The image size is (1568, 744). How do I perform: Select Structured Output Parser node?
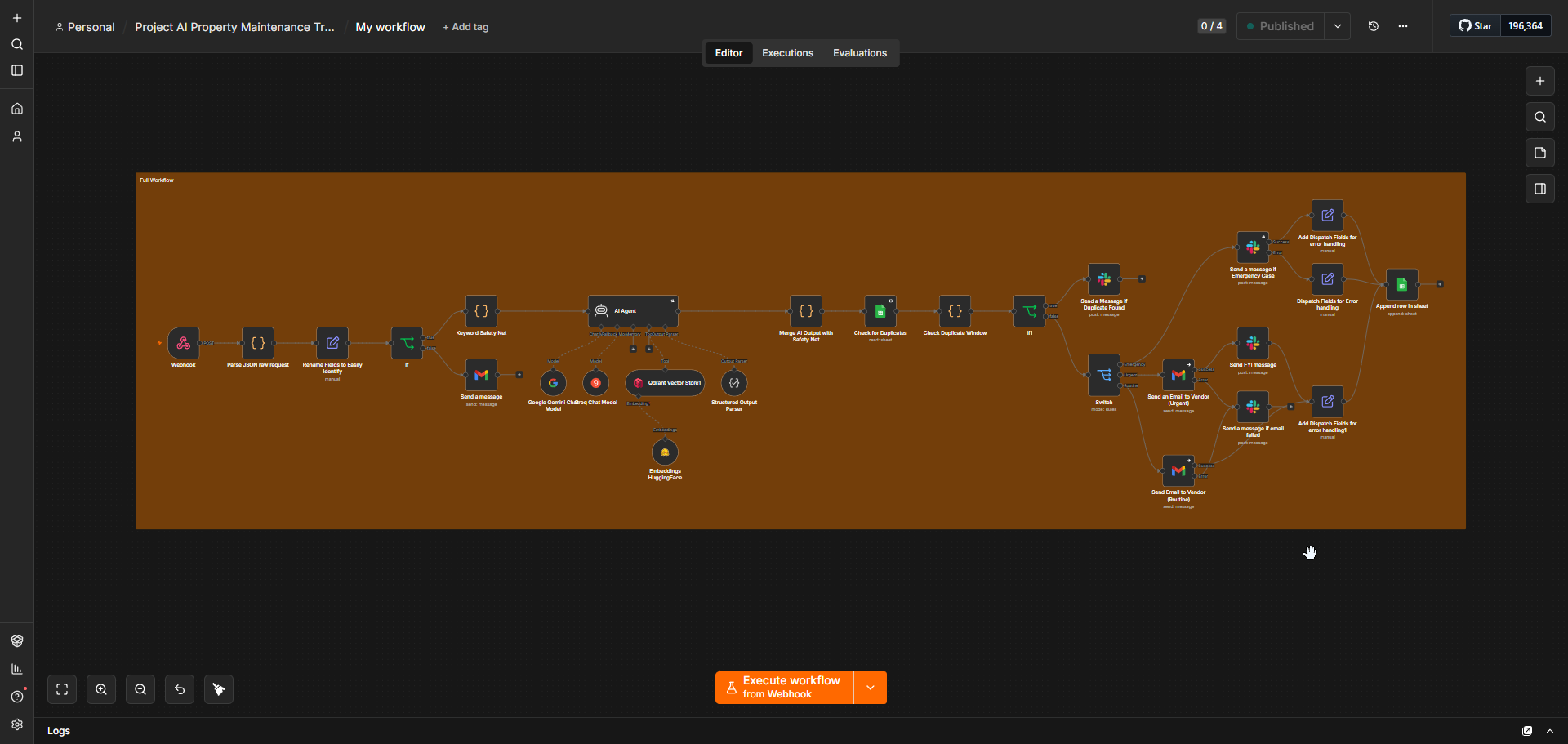point(734,383)
